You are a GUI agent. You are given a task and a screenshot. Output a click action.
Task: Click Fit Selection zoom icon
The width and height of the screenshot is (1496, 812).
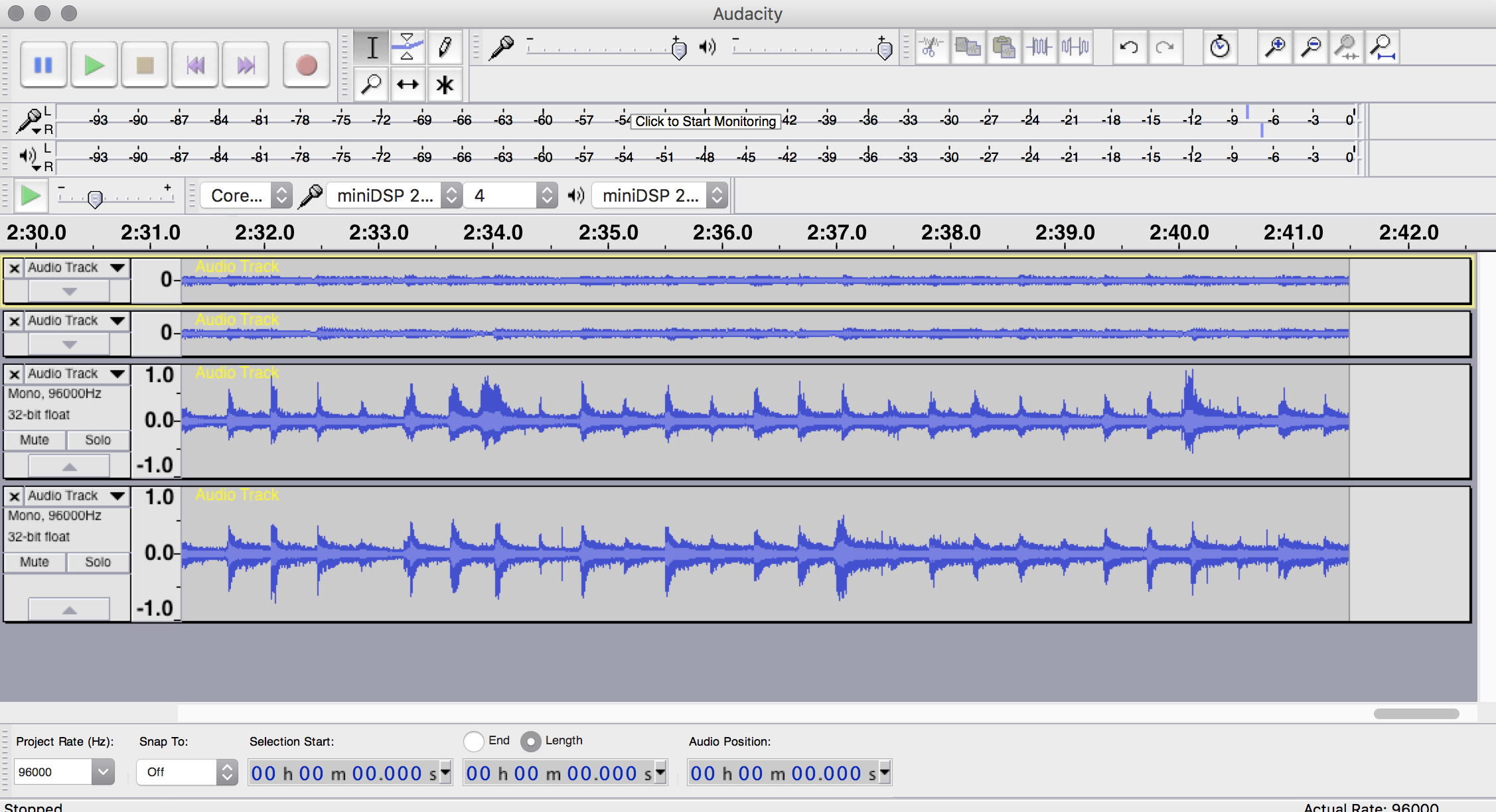pyautogui.click(x=1347, y=47)
